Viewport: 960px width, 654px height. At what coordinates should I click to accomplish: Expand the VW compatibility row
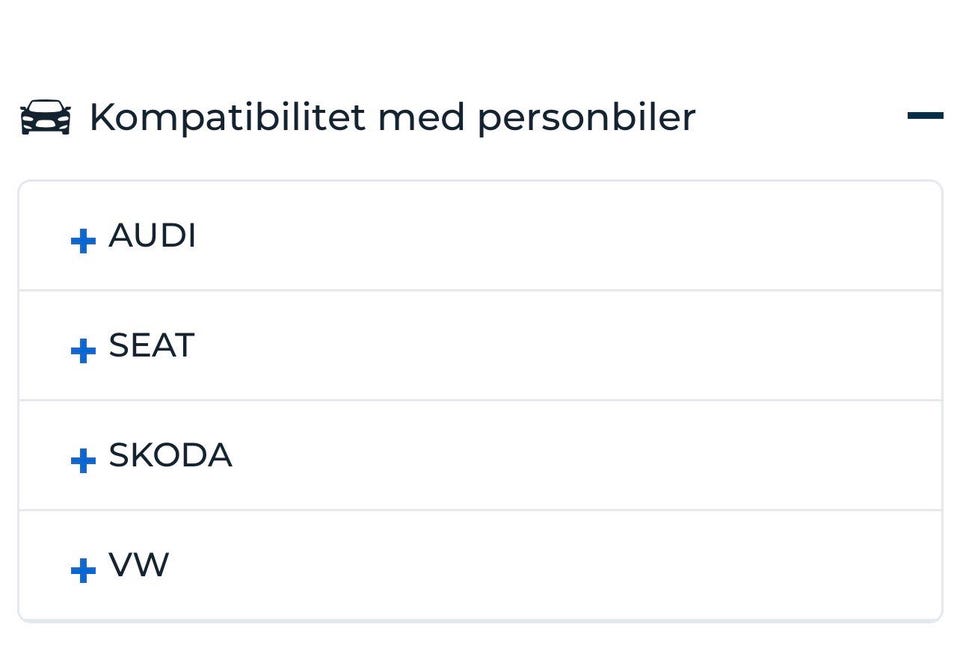tap(480, 566)
